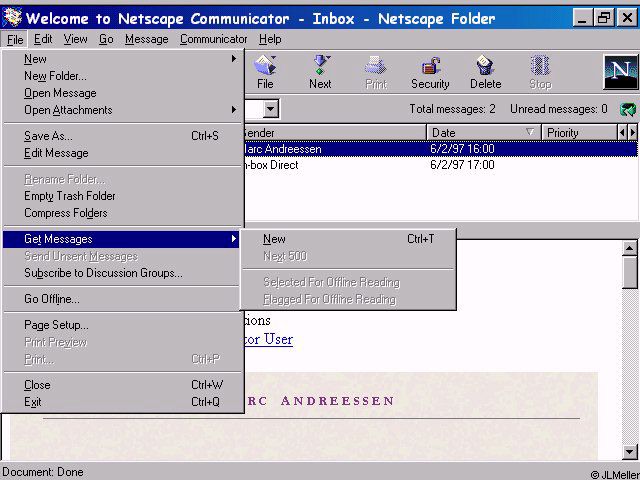The image size is (640, 480).
Task: Choose Close from File menu
Action: (x=121, y=385)
